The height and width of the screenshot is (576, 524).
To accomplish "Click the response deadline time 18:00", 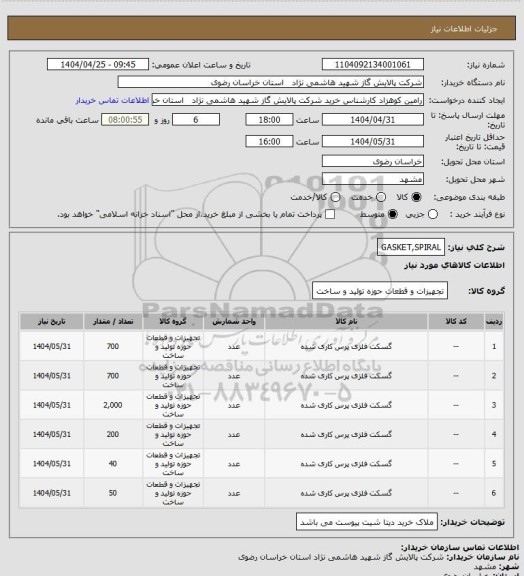I will (269, 120).
